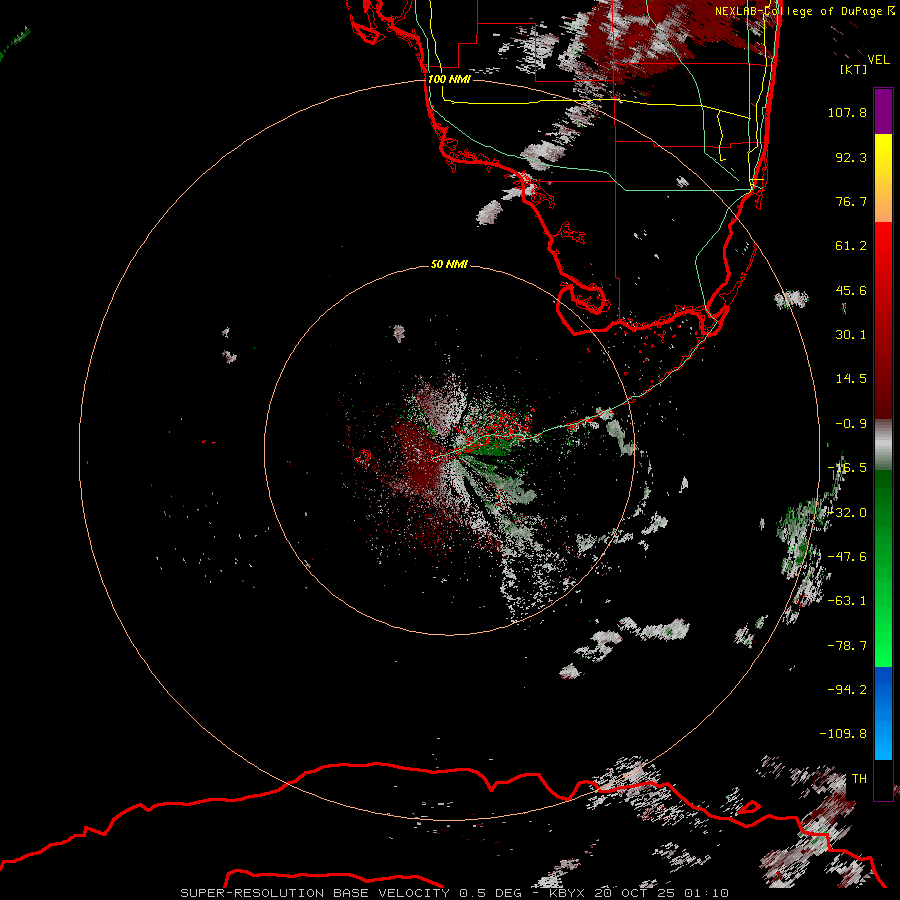Pick the gray near-zero segment of color bar
This screenshot has width=900, height=900.
883,445
